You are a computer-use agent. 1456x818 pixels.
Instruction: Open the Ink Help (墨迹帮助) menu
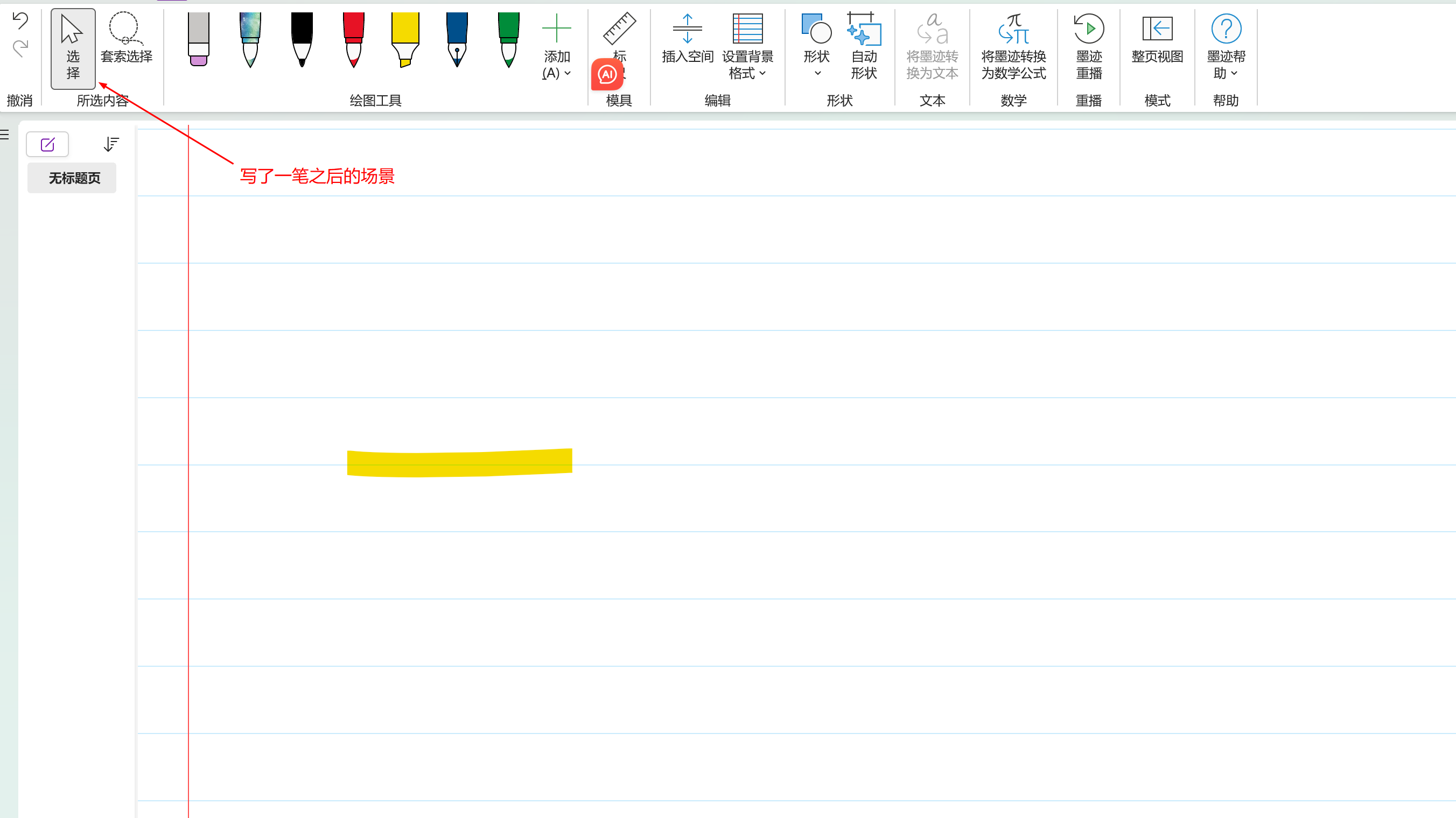tap(1226, 46)
